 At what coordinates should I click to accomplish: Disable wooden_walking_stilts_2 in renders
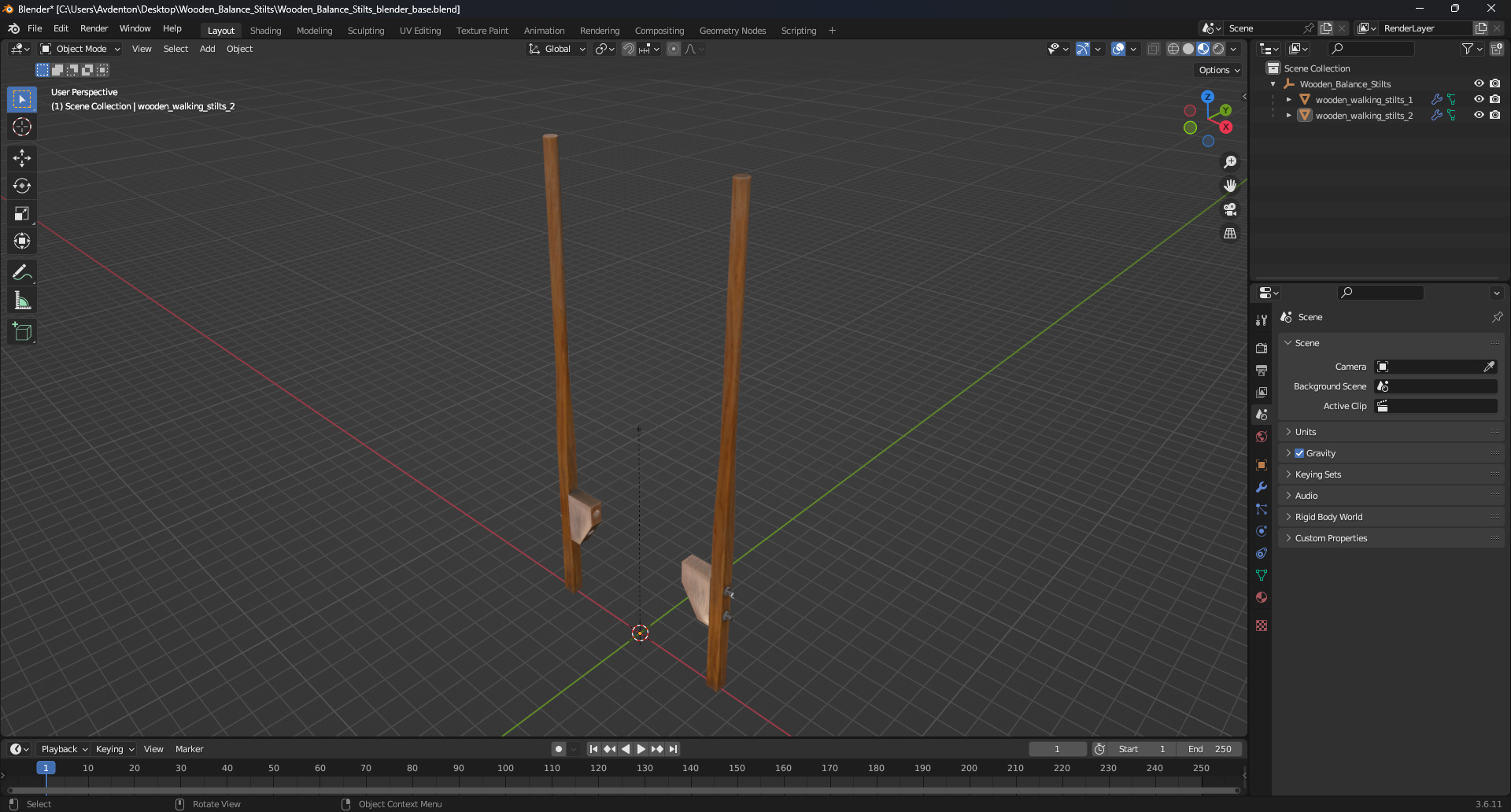coord(1494,115)
